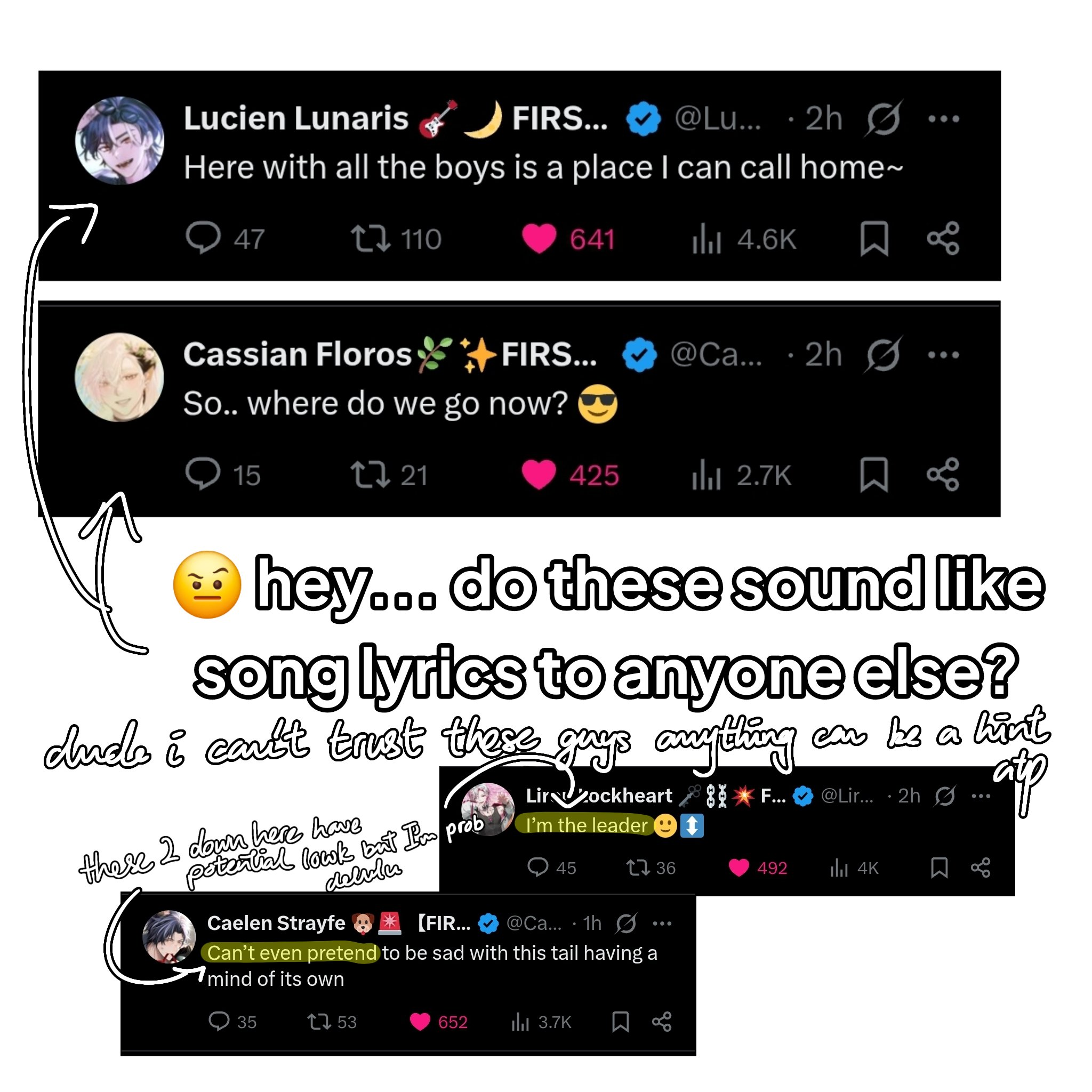Image resolution: width=1092 pixels, height=1092 pixels.
Task: Bookmark Caelen Strayfe's tweet
Action: click(x=620, y=1021)
